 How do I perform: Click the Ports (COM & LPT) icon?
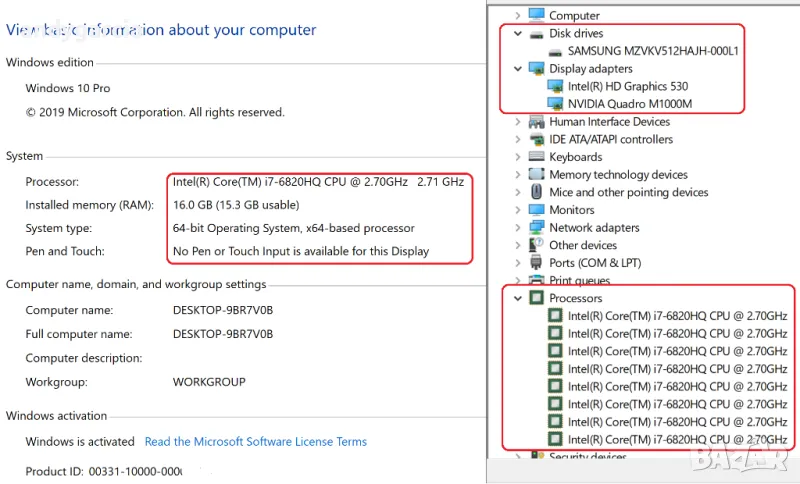point(536,263)
